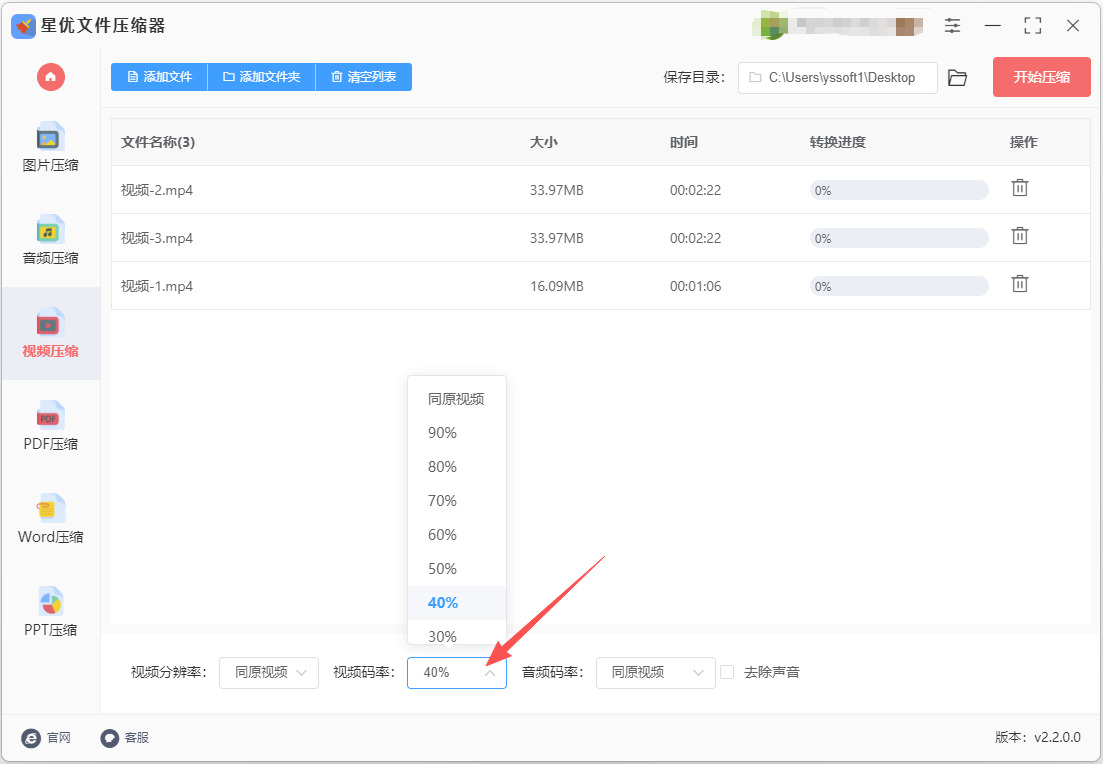Choose 90% bitrate option

click(457, 433)
